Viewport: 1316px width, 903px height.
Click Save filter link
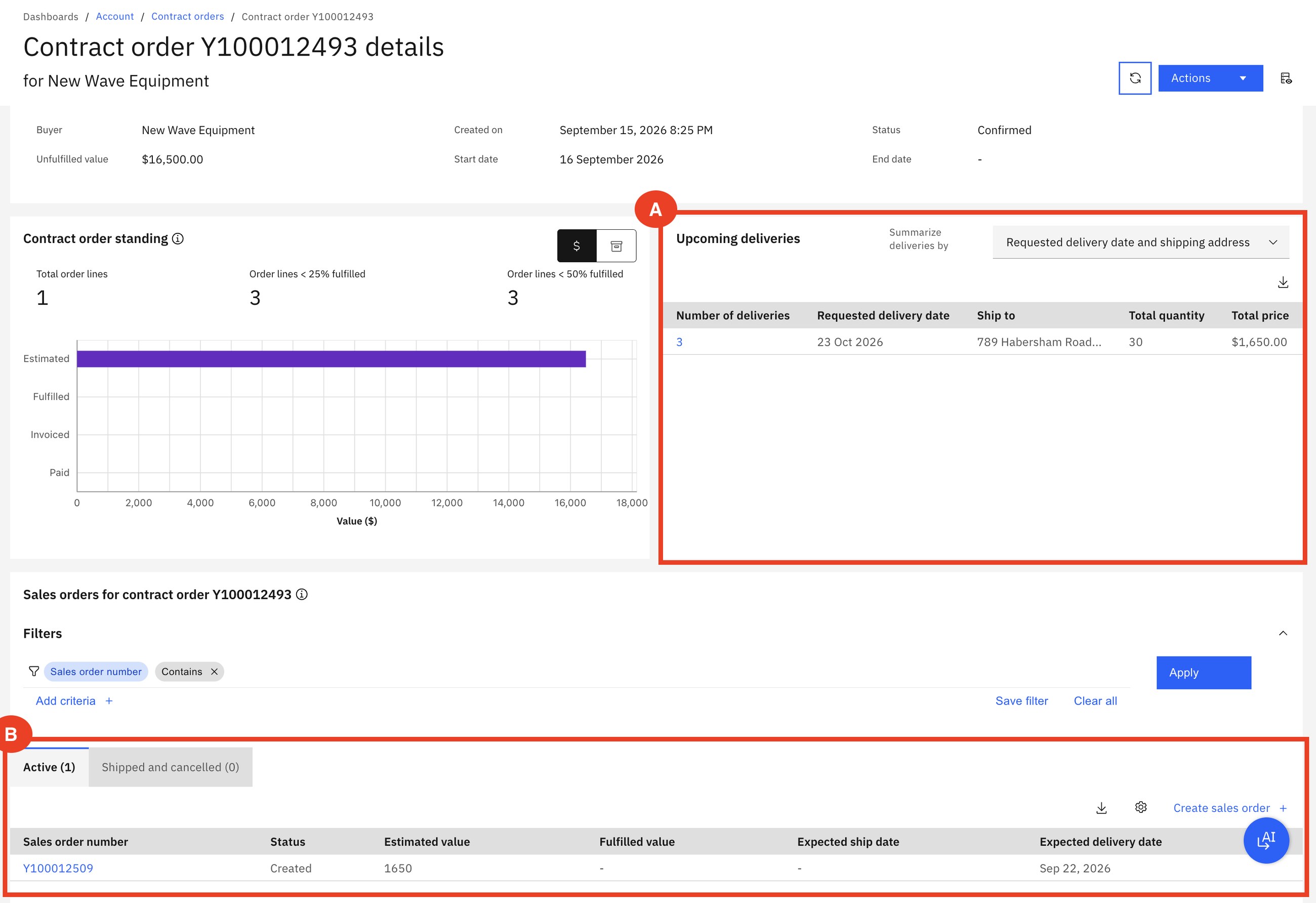pos(1021,701)
